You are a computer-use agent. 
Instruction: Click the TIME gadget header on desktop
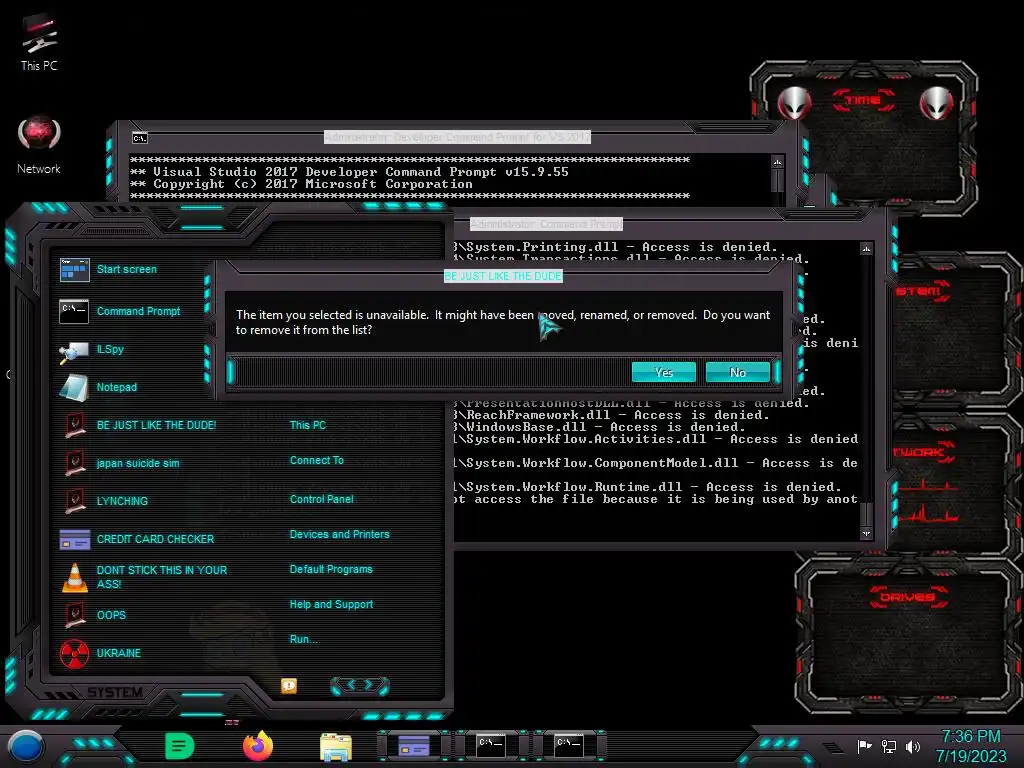tap(863, 100)
